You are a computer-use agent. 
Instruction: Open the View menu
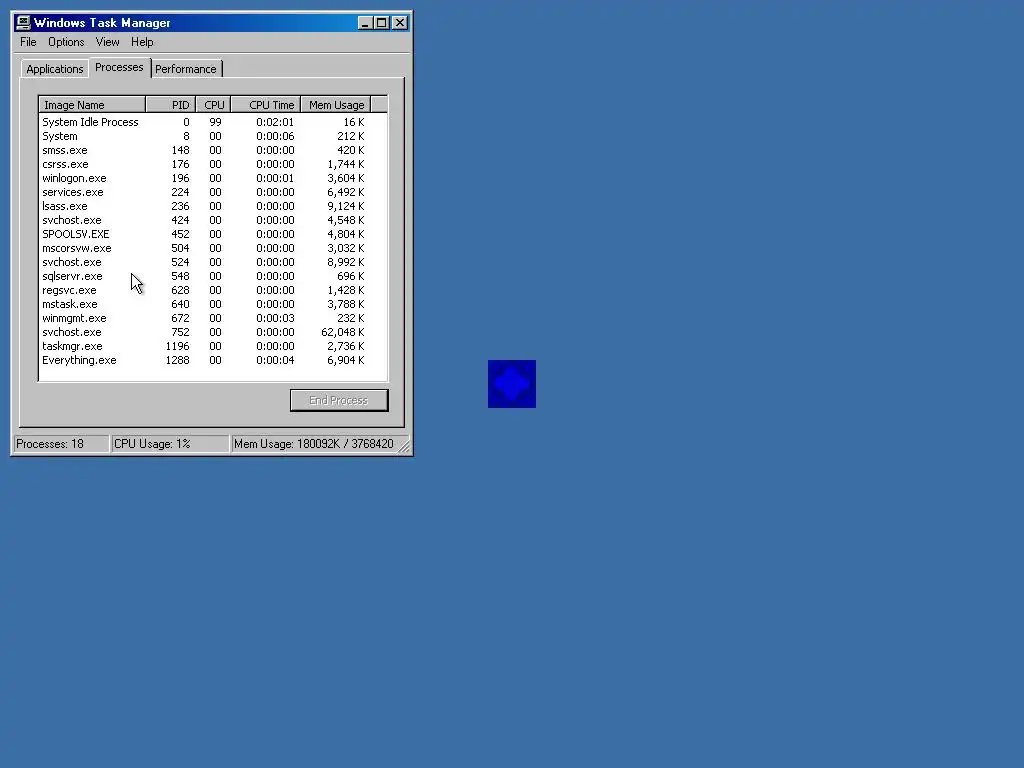point(107,42)
